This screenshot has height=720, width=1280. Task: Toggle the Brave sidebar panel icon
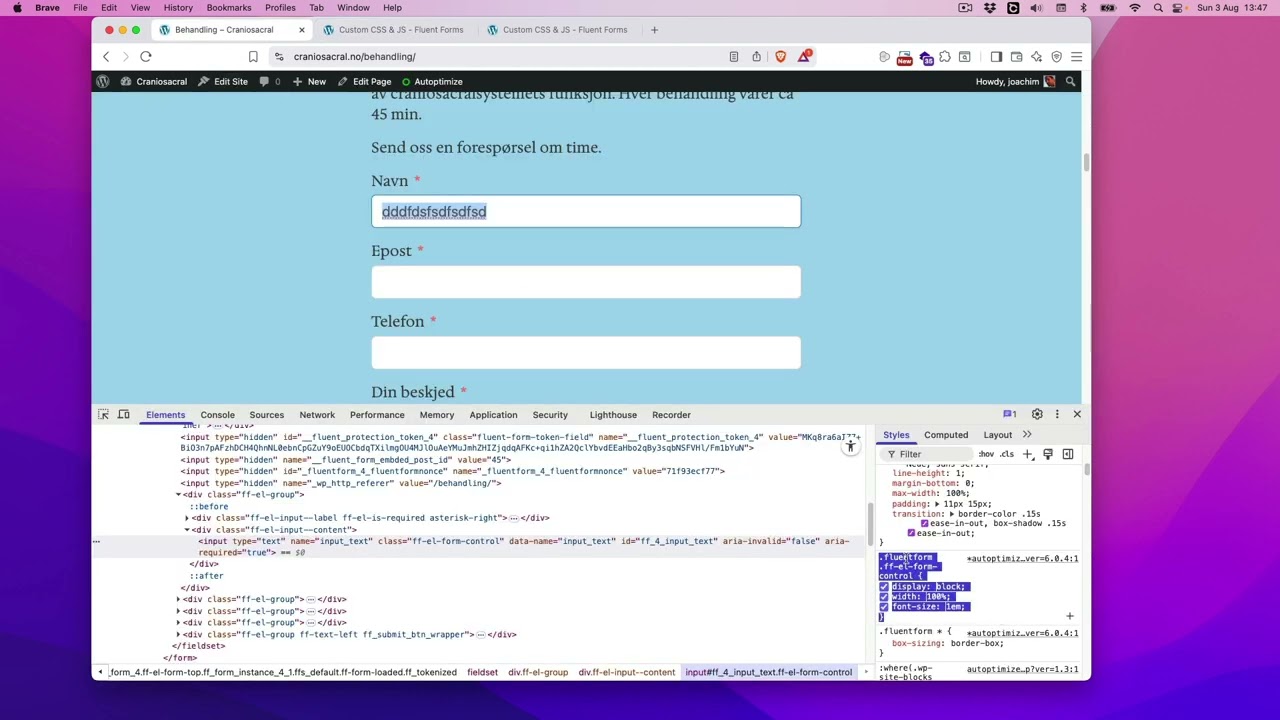coord(996,57)
